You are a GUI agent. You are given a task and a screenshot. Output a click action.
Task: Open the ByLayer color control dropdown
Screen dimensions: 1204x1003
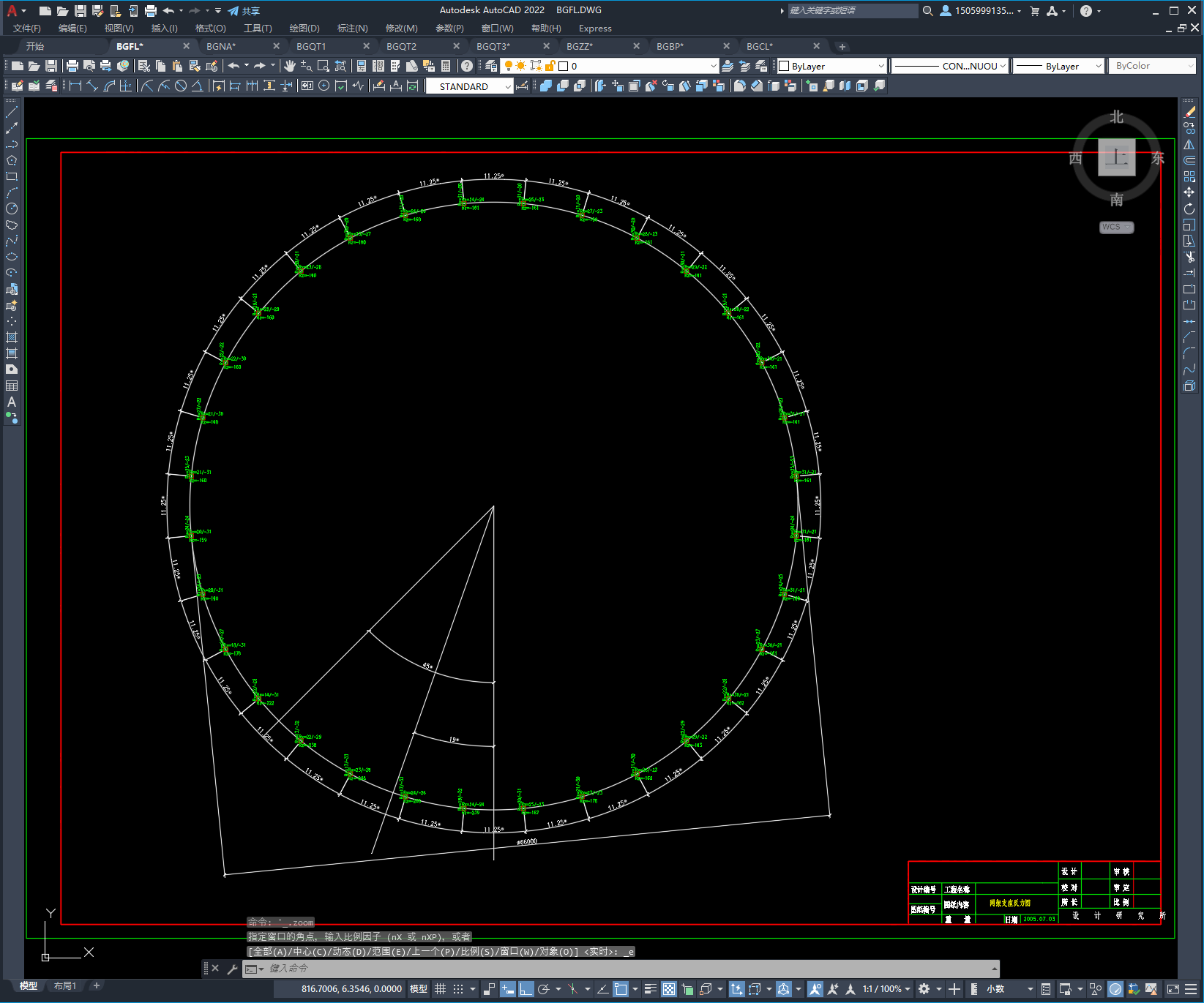click(x=831, y=66)
